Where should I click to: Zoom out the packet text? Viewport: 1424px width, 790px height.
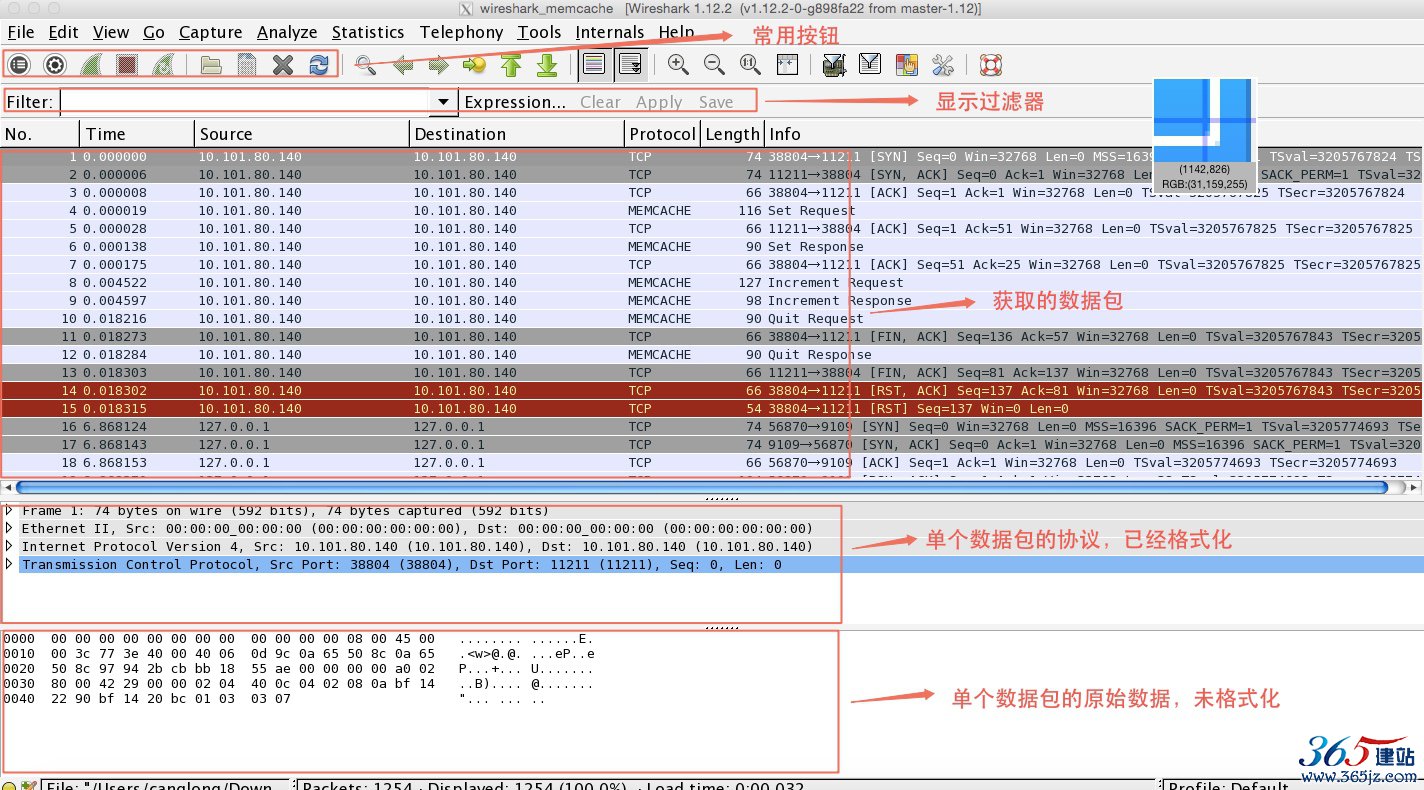tap(714, 65)
